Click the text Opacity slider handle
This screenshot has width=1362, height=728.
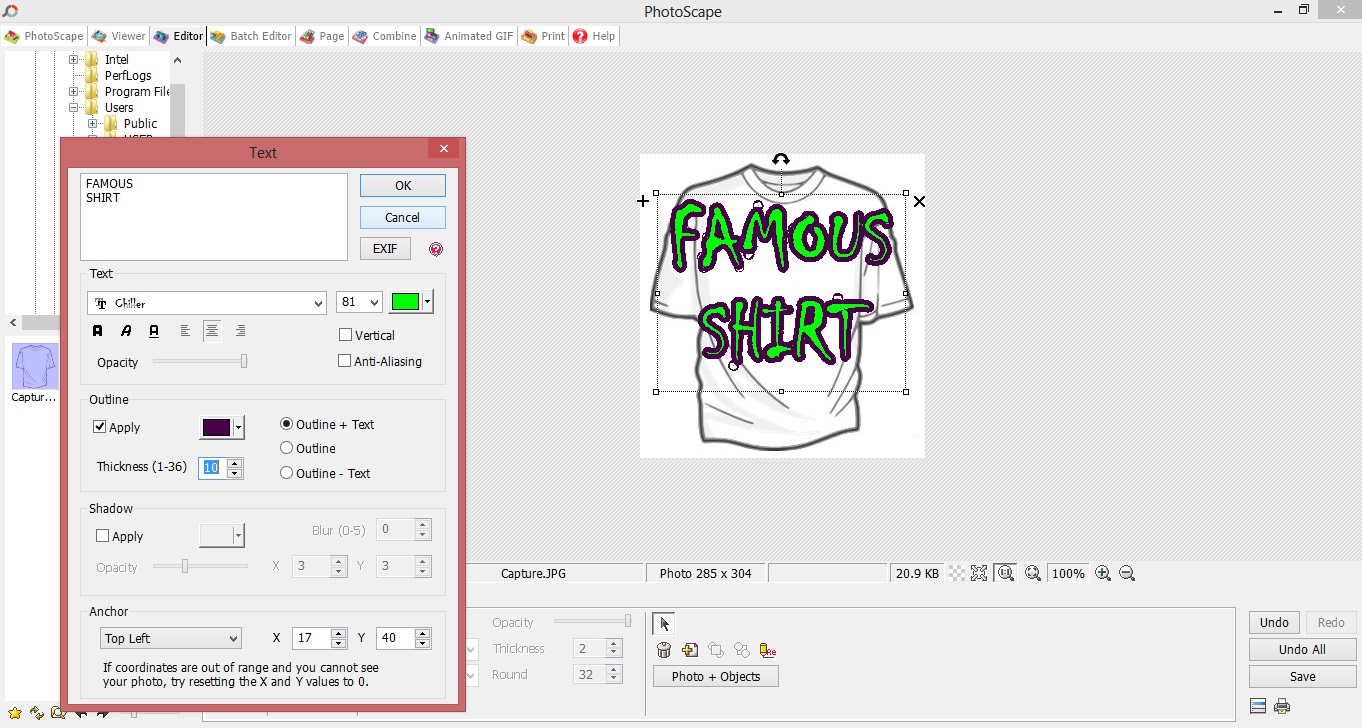coord(244,362)
